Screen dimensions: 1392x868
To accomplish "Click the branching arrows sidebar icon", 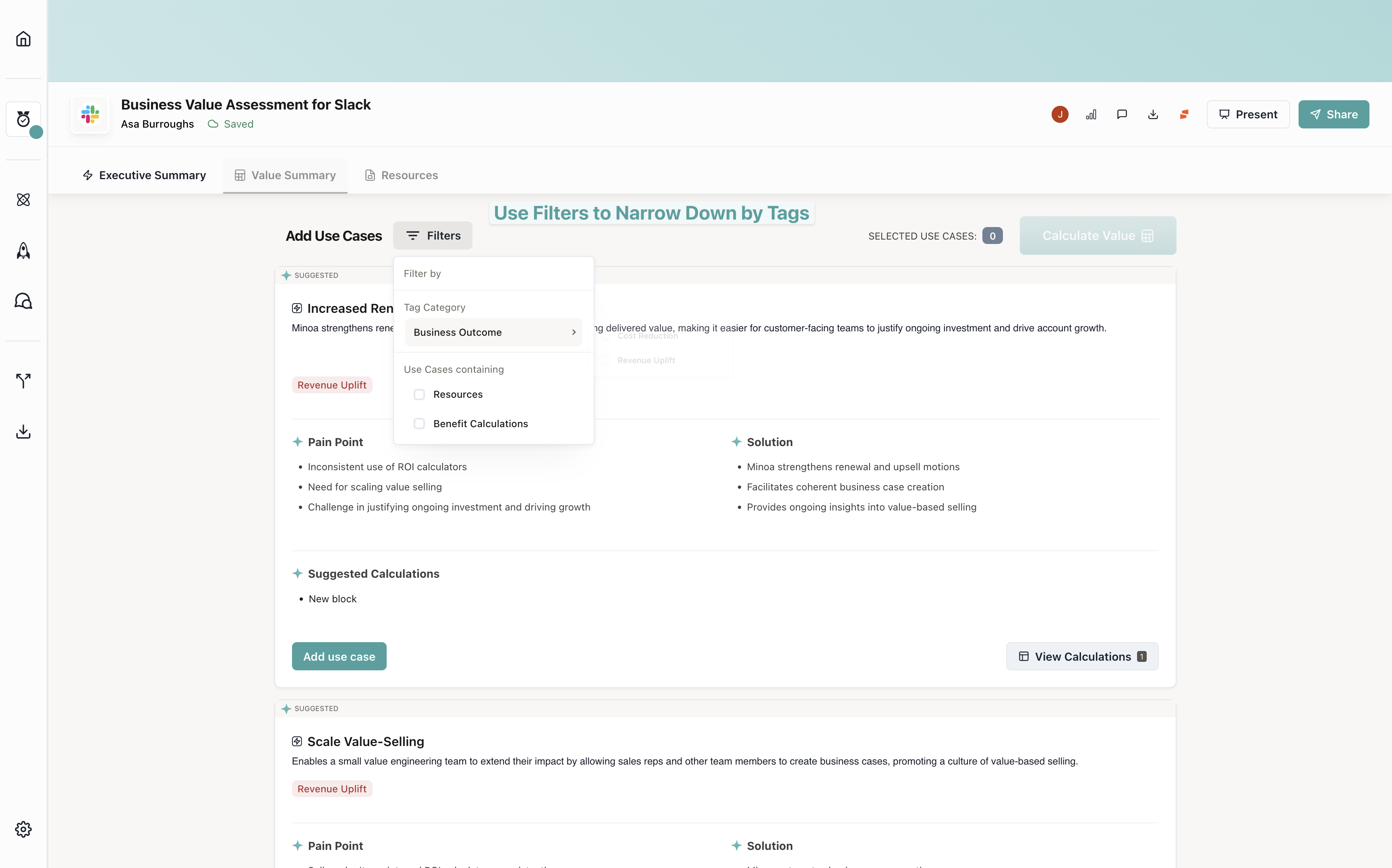I will point(23,380).
